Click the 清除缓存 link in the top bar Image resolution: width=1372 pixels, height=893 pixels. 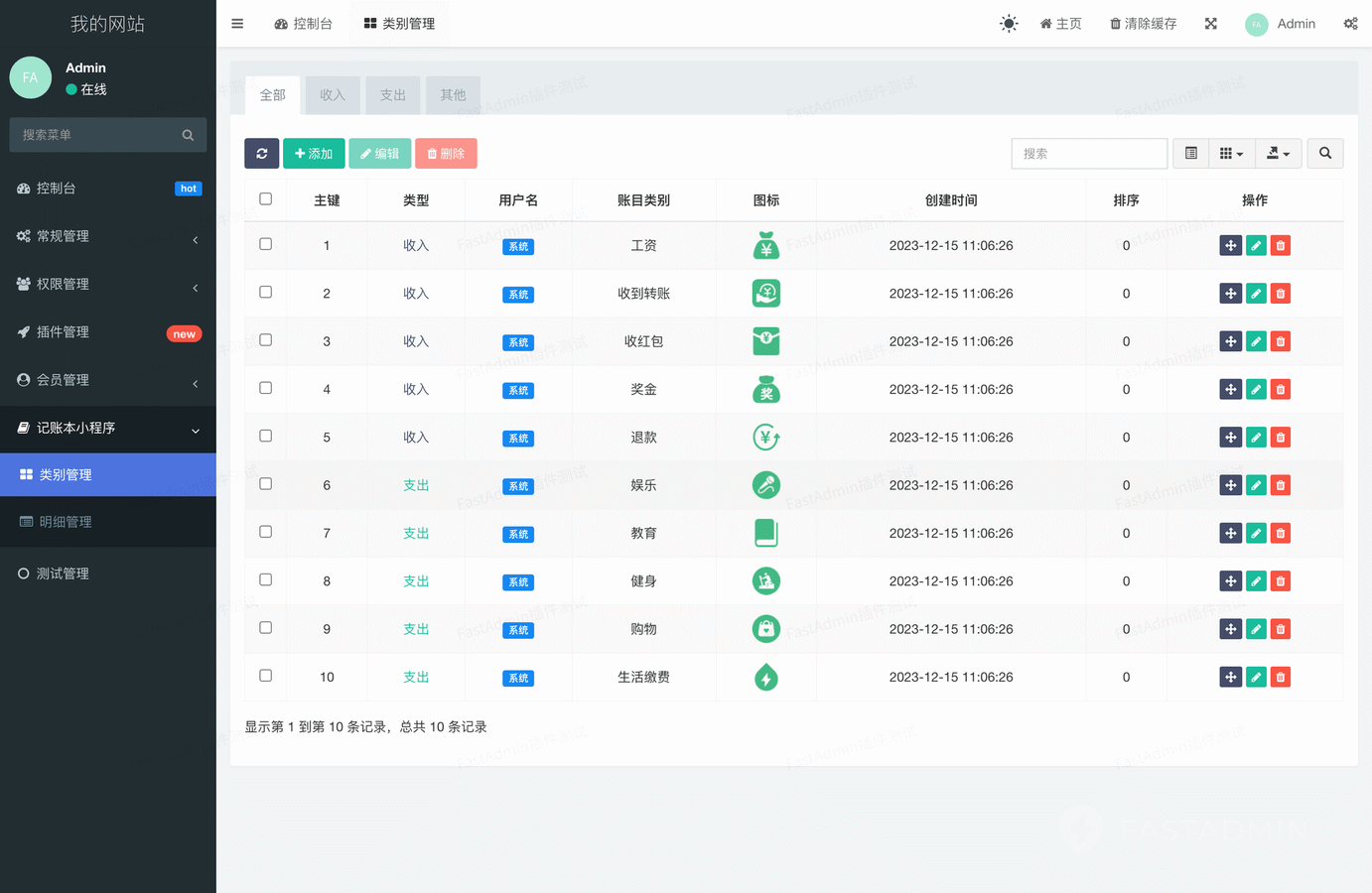tap(1143, 24)
